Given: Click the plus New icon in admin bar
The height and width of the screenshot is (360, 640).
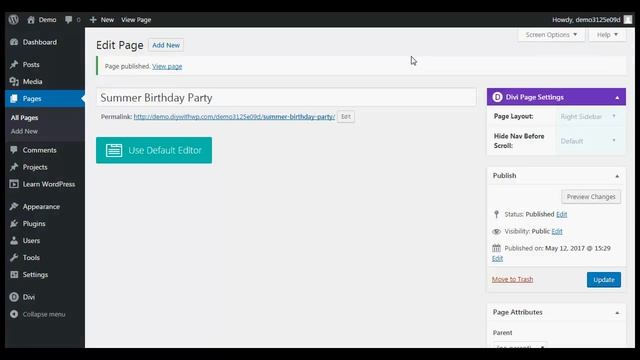Looking at the screenshot, I should [x=93, y=20].
